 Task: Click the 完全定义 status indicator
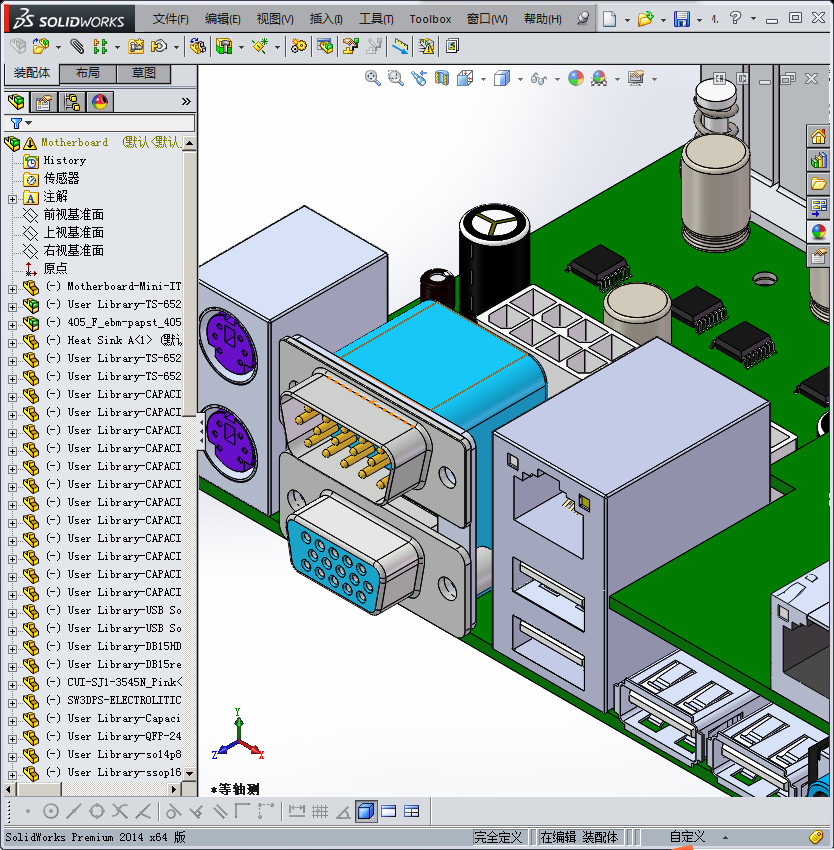(x=498, y=837)
